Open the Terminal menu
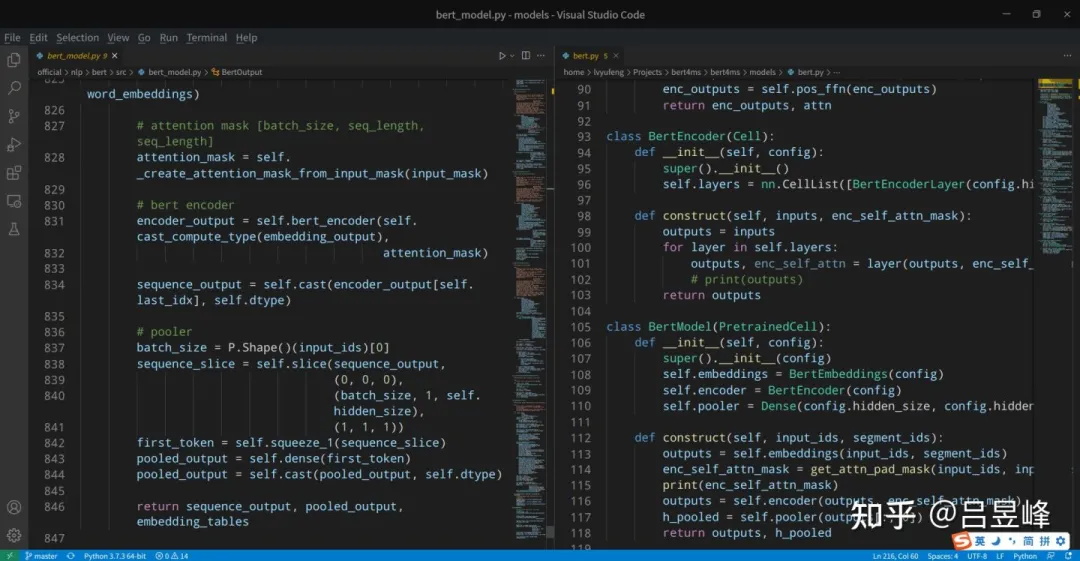 (x=206, y=38)
